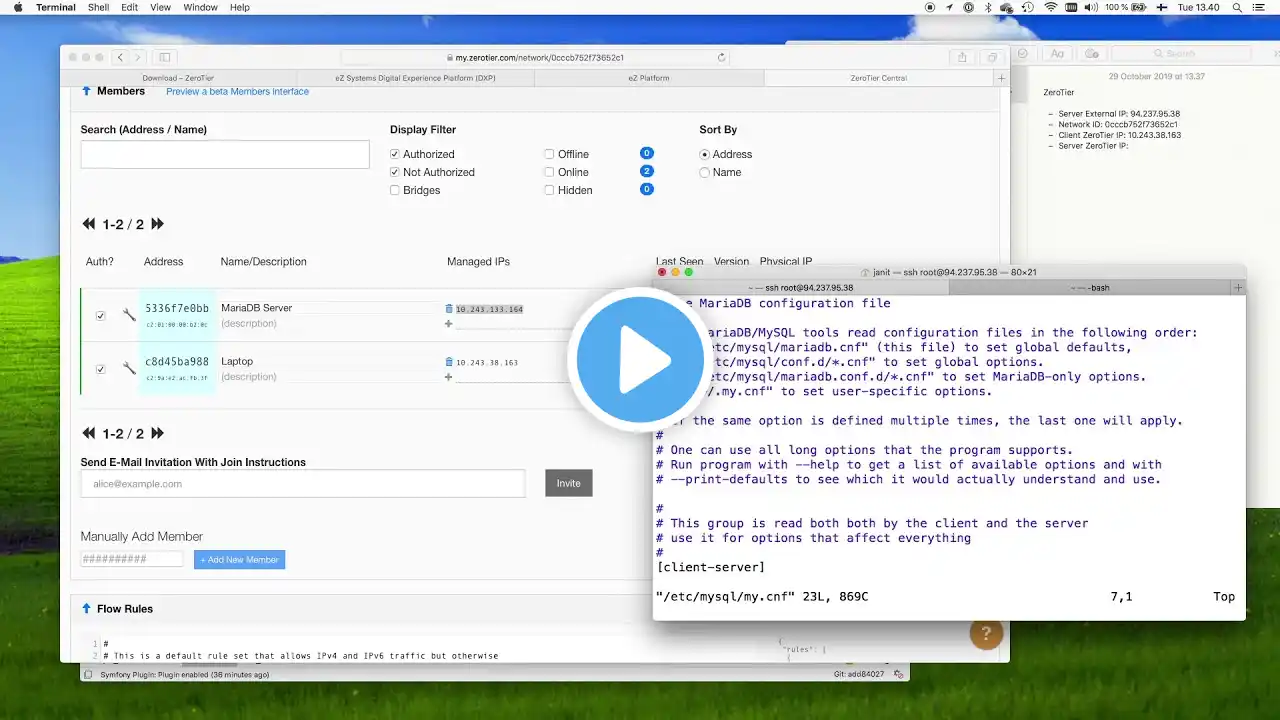Collapse the Members section arrow
This screenshot has width=1280, height=720.
click(86, 91)
